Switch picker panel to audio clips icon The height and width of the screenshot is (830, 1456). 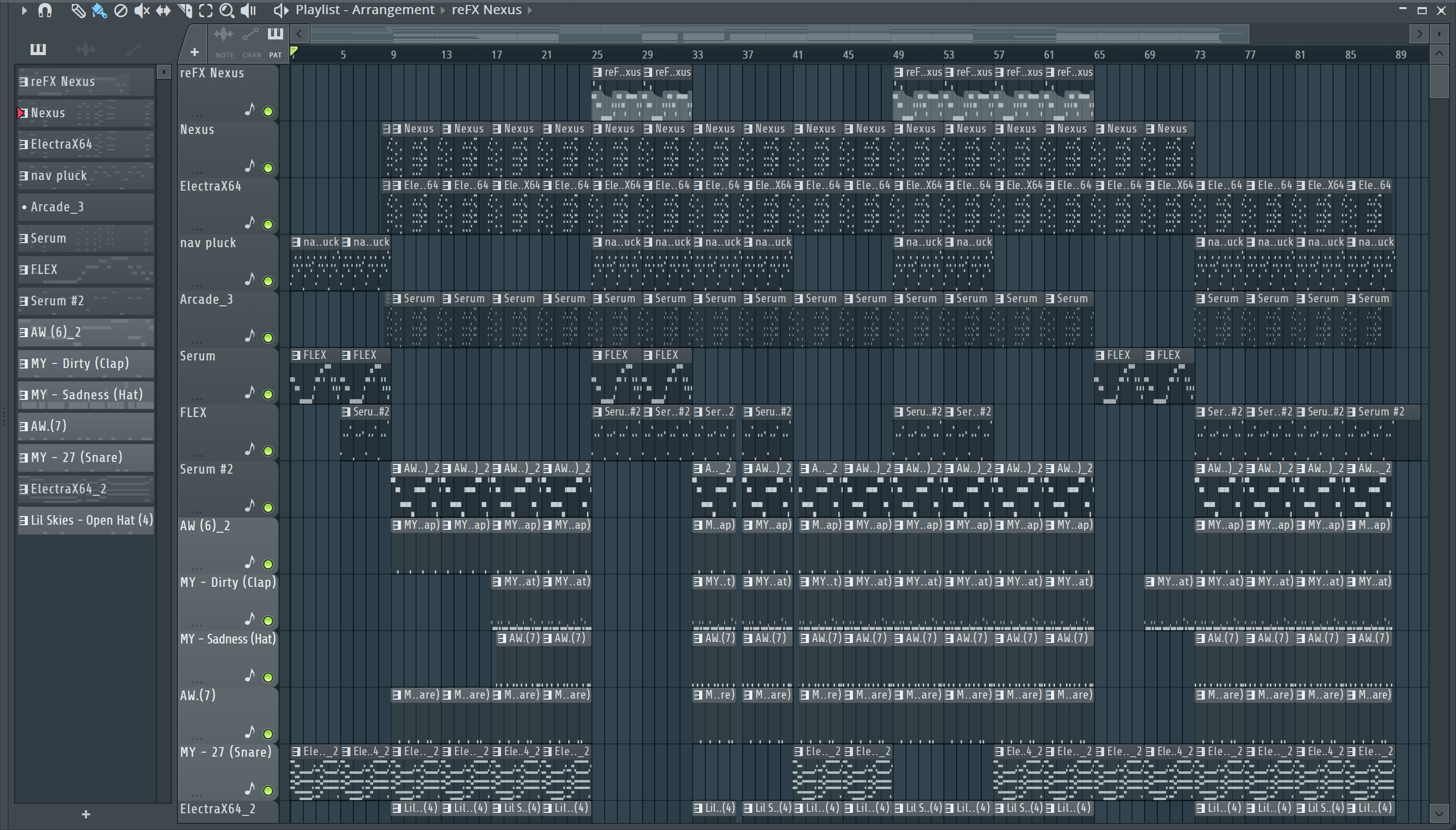85,50
